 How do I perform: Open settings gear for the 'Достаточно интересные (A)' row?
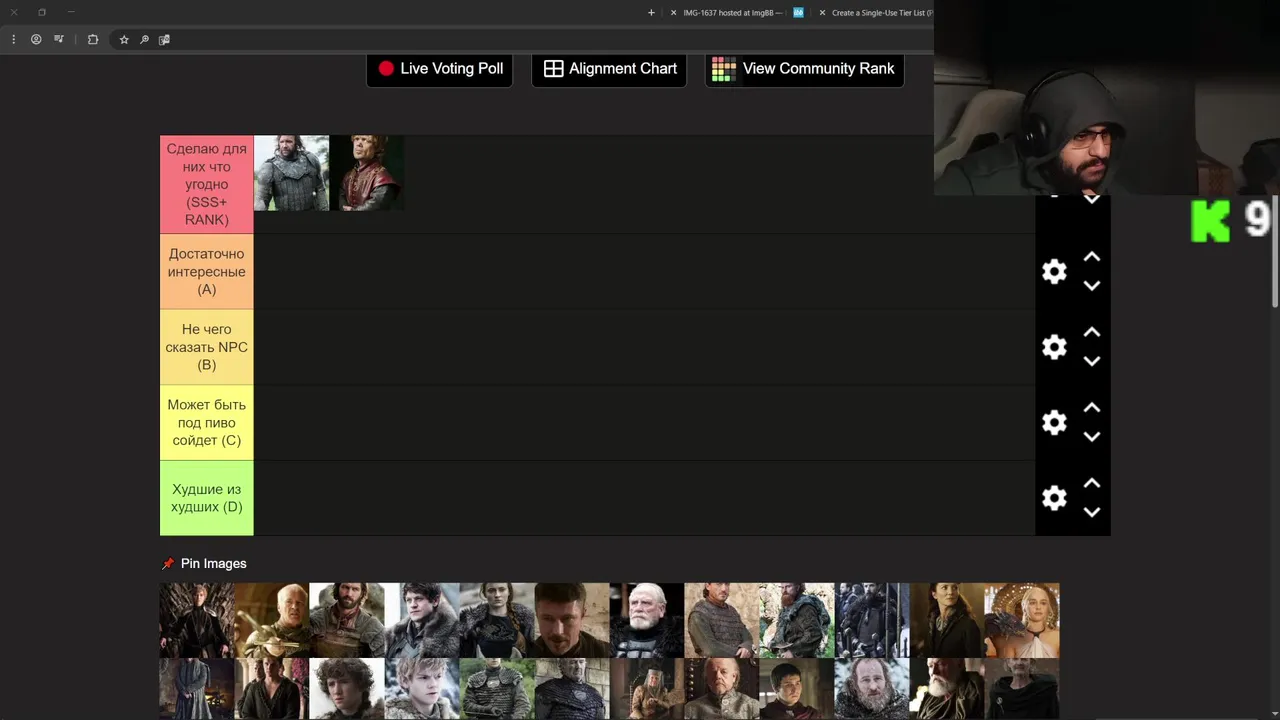(1054, 272)
